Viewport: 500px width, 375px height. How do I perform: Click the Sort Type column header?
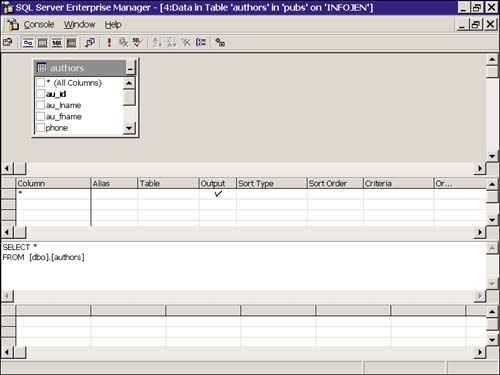(x=271, y=183)
